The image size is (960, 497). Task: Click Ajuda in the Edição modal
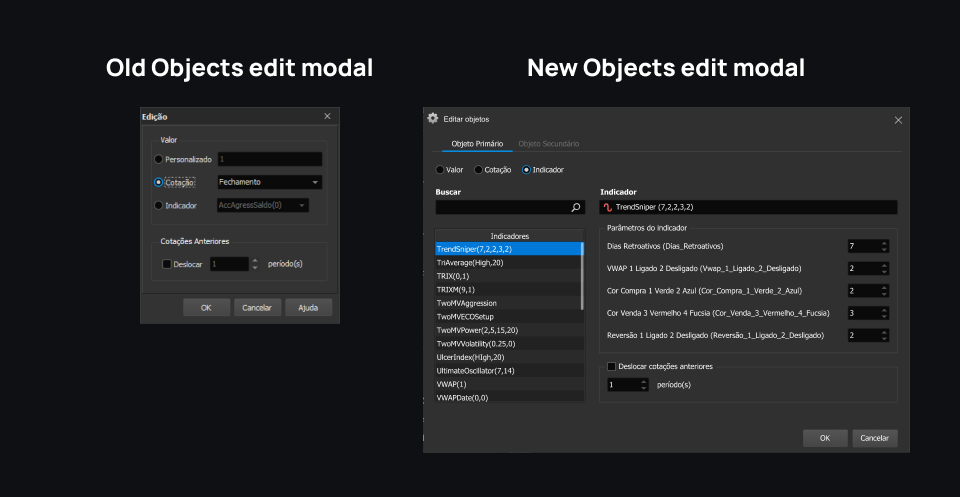pos(309,308)
